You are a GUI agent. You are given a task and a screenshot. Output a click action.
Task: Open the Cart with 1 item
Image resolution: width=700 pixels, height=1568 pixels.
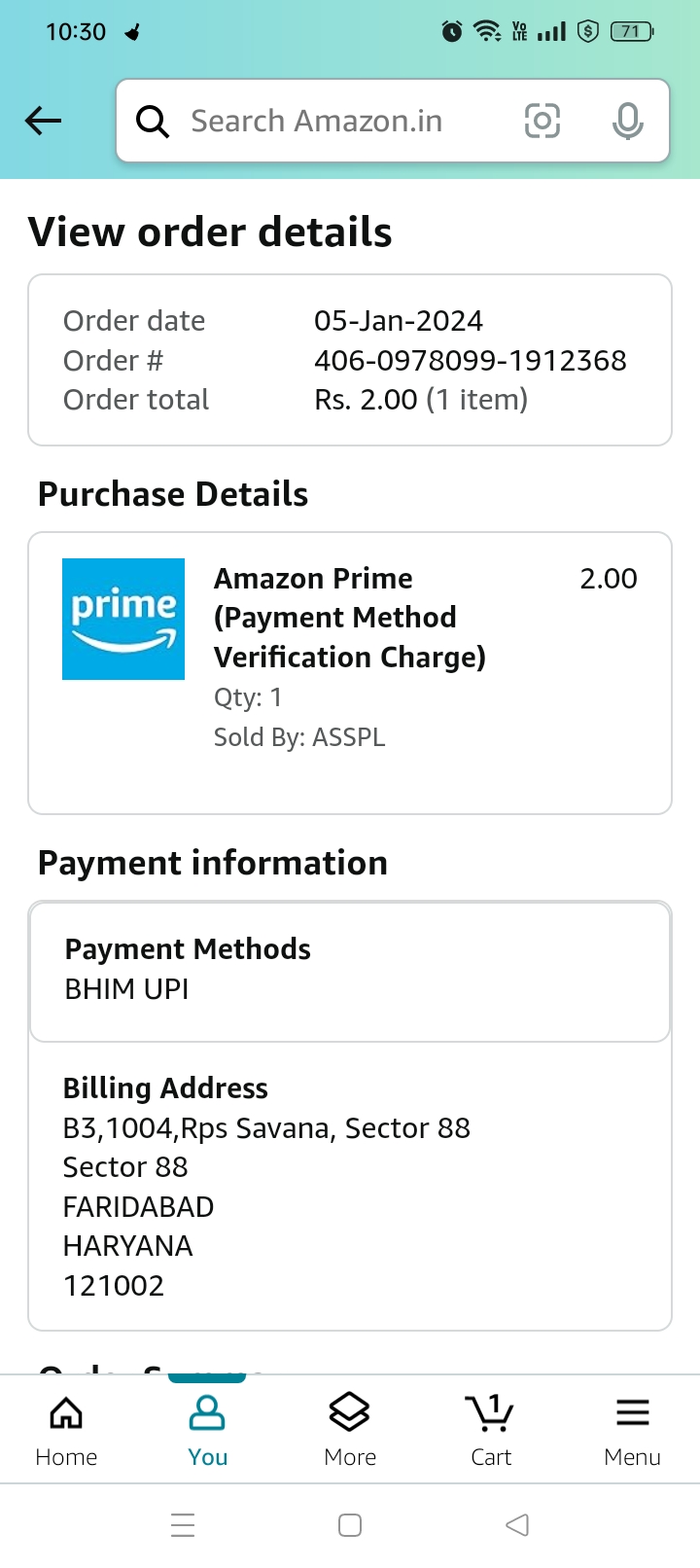pyautogui.click(x=490, y=1429)
